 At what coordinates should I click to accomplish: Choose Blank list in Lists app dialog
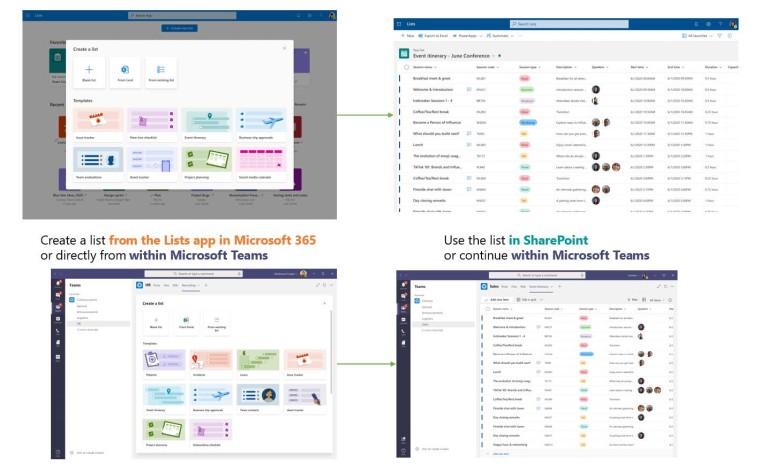tap(89, 73)
